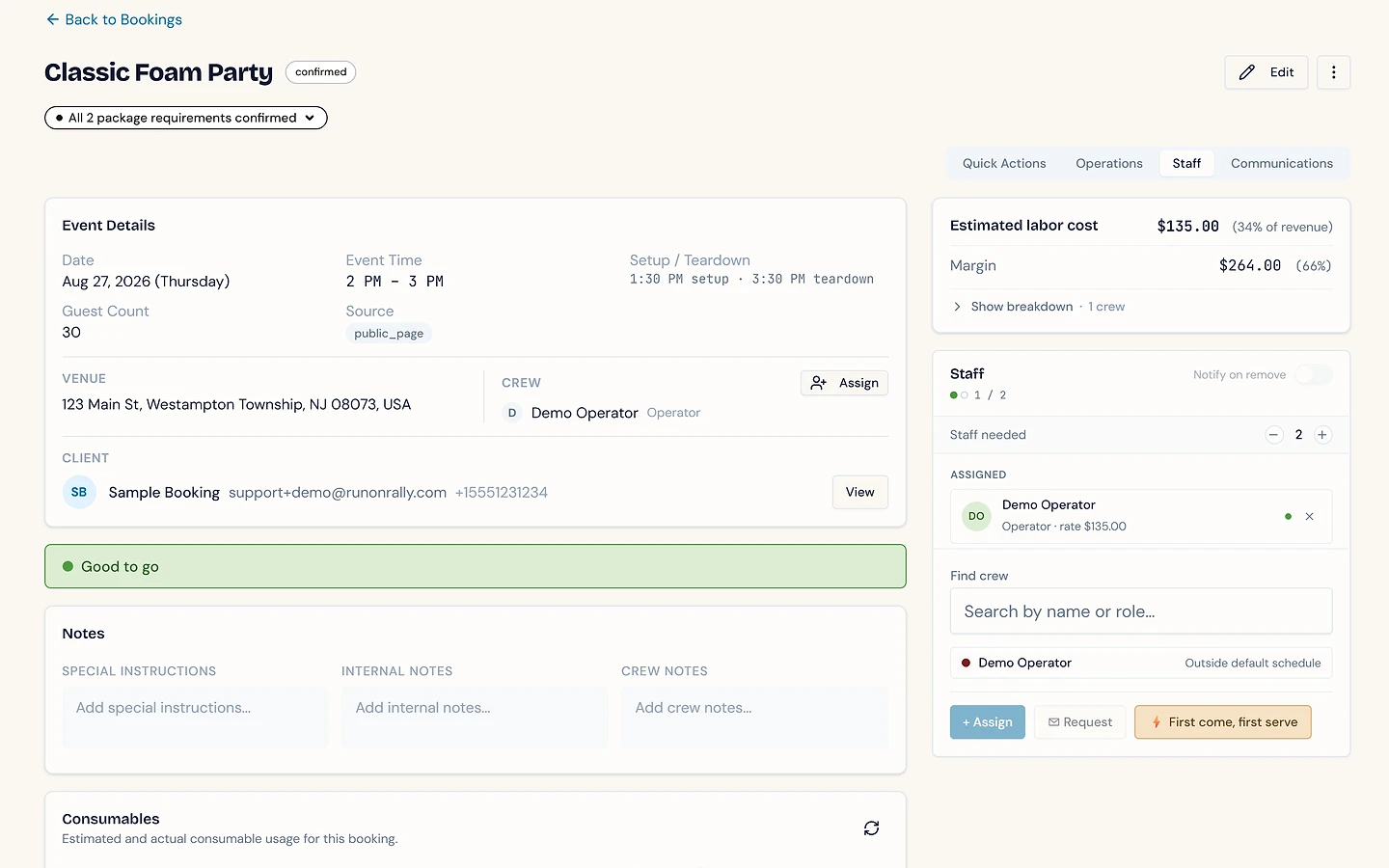Click the internal notes text area
The height and width of the screenshot is (868, 1389).
point(476,718)
